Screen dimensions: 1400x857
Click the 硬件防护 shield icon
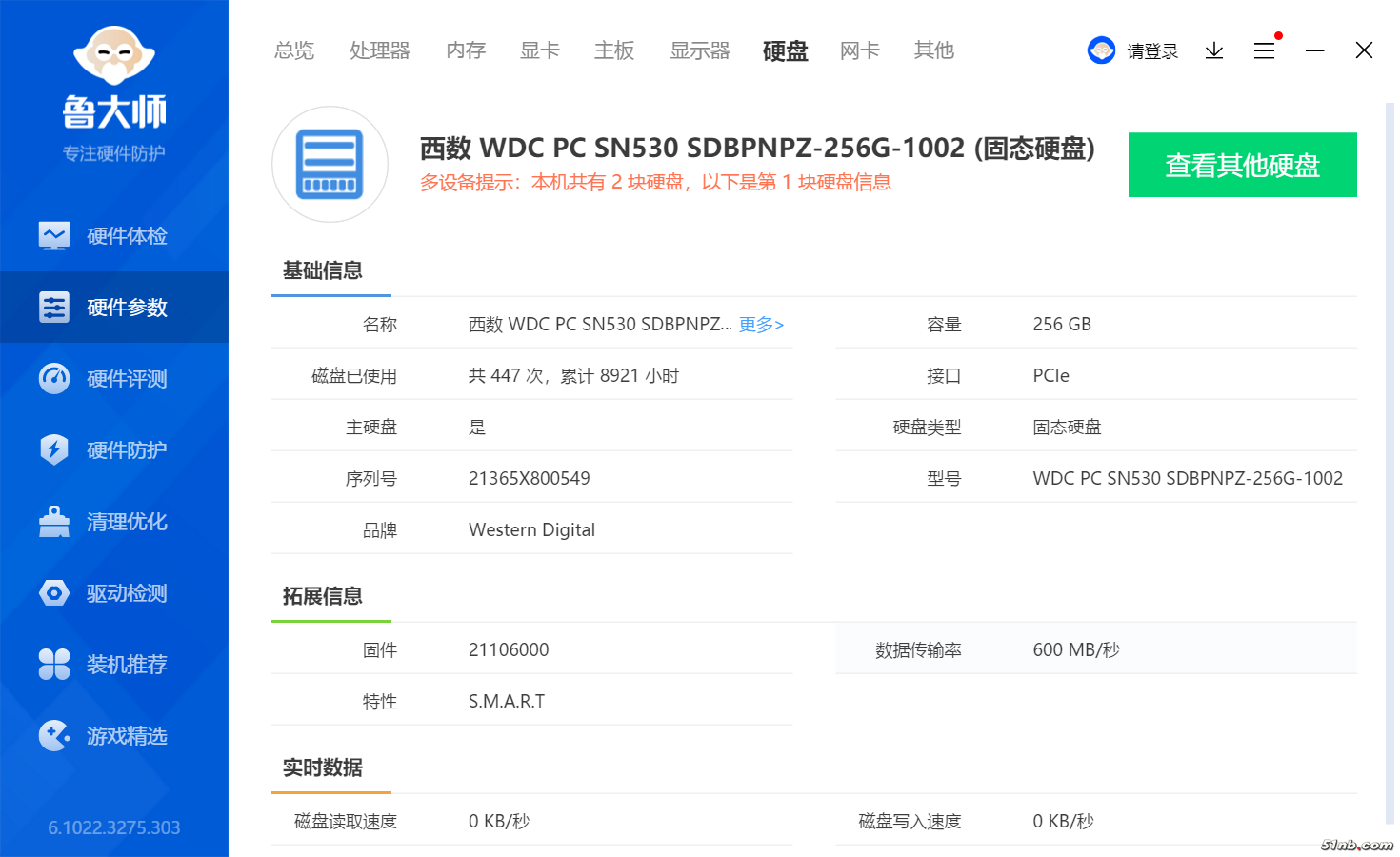54,449
